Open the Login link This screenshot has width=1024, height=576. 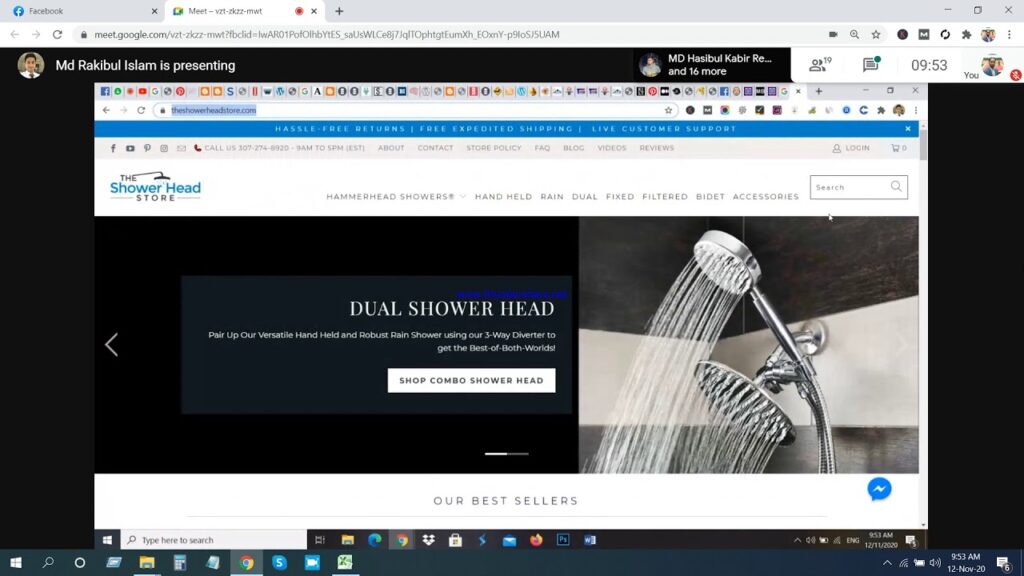[851, 148]
